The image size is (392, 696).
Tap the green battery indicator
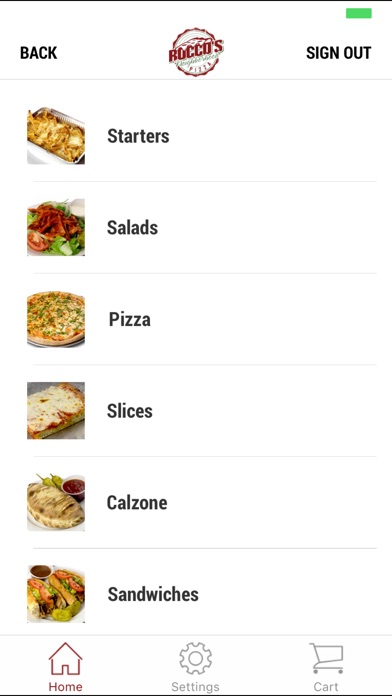(359, 13)
